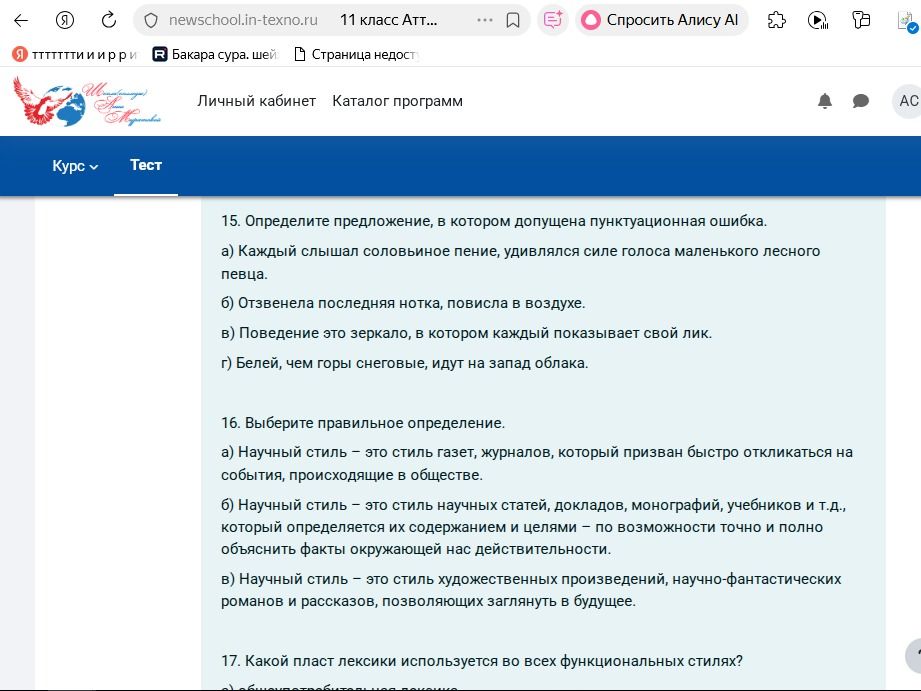Open the messages speech bubble icon
This screenshot has width=921, height=691.
[861, 101]
